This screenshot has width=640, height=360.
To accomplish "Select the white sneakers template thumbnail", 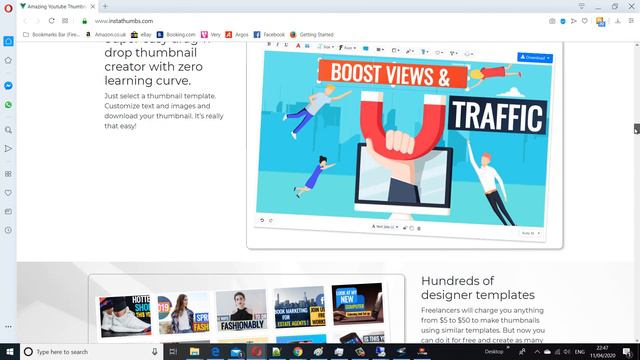I will pos(125,316).
